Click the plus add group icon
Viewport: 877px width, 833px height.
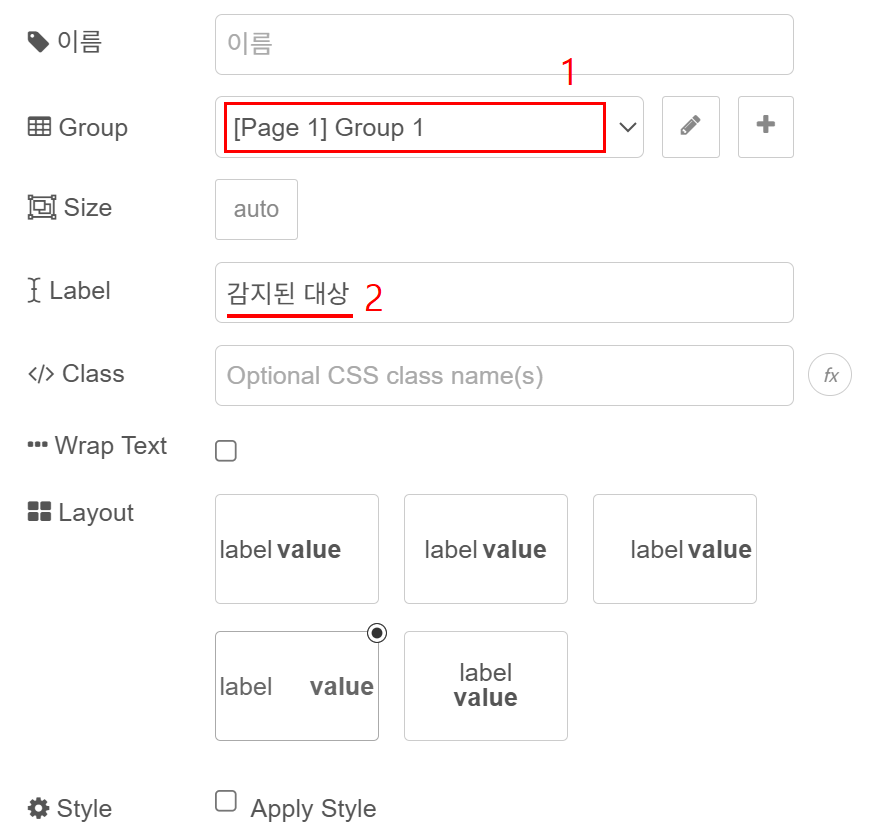(765, 127)
